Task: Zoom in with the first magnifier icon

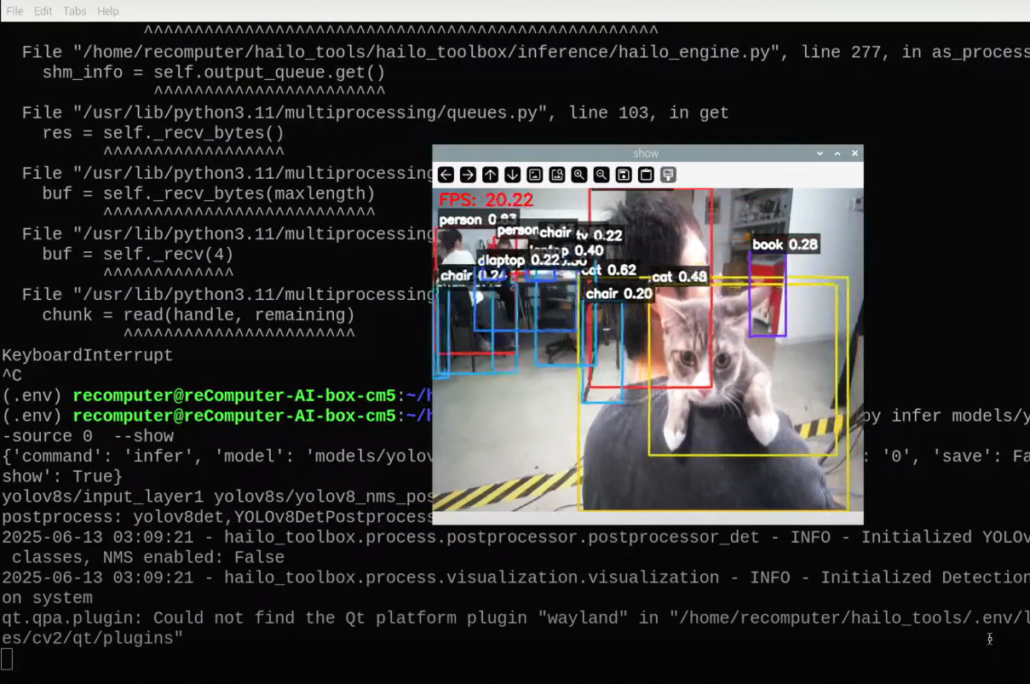Action: [x=579, y=175]
